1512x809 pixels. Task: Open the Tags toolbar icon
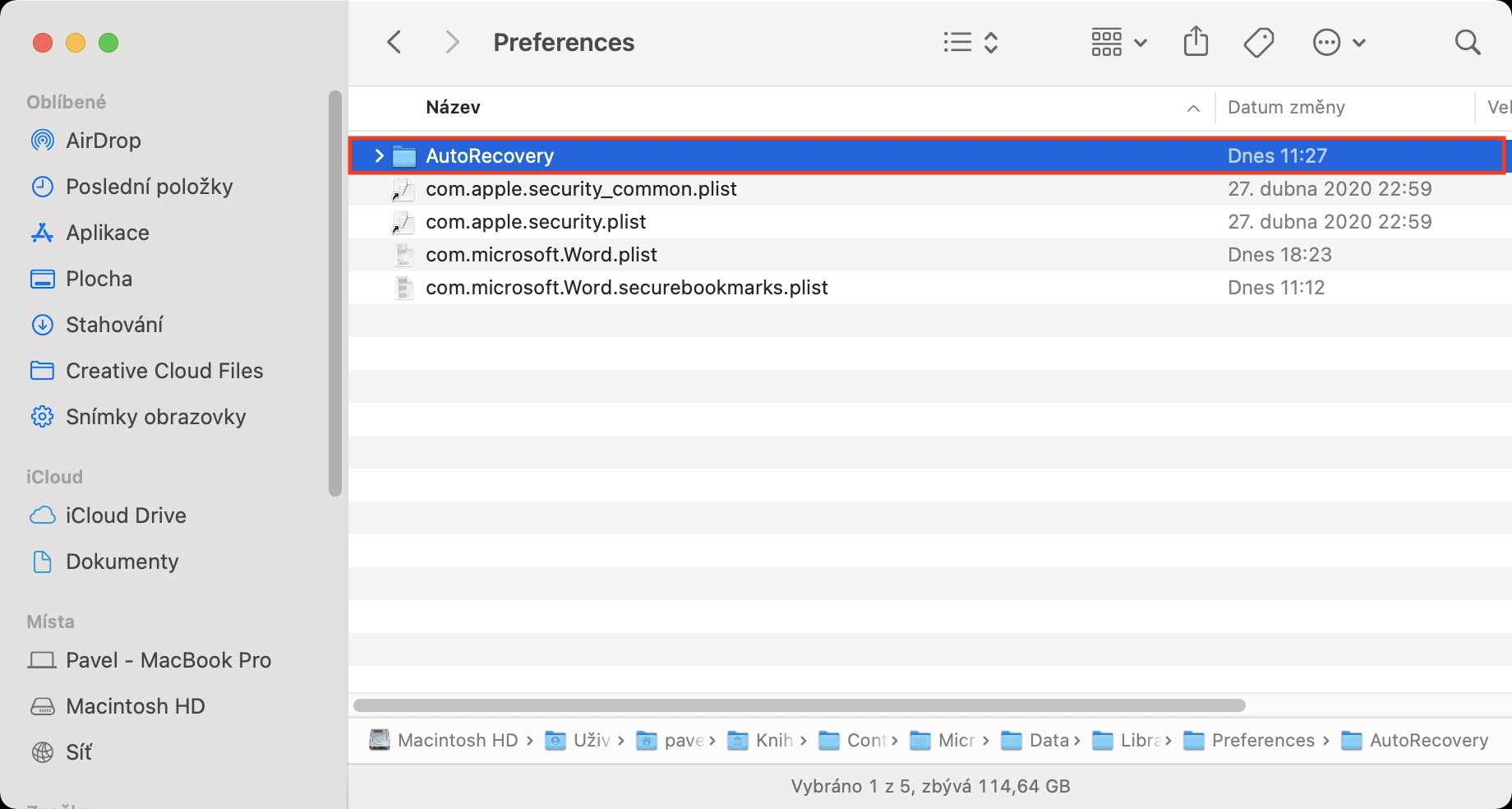[x=1258, y=42]
